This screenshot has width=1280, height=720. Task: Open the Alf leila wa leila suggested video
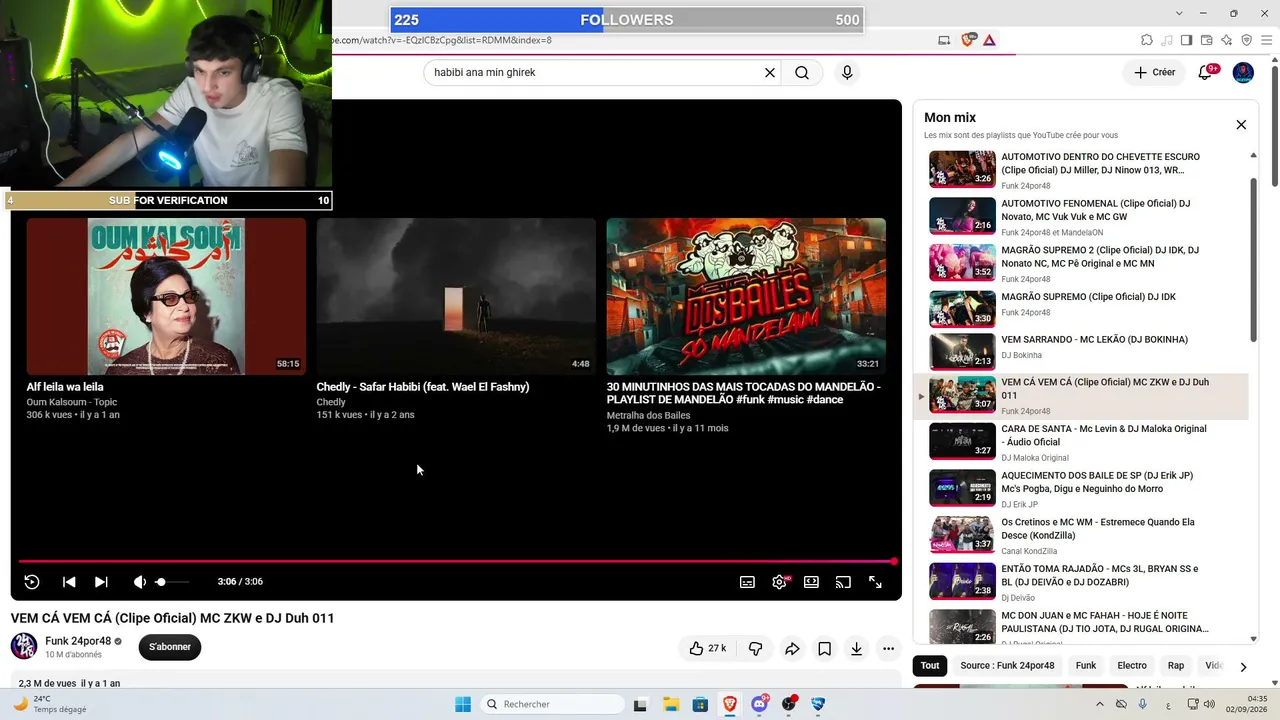tap(166, 296)
